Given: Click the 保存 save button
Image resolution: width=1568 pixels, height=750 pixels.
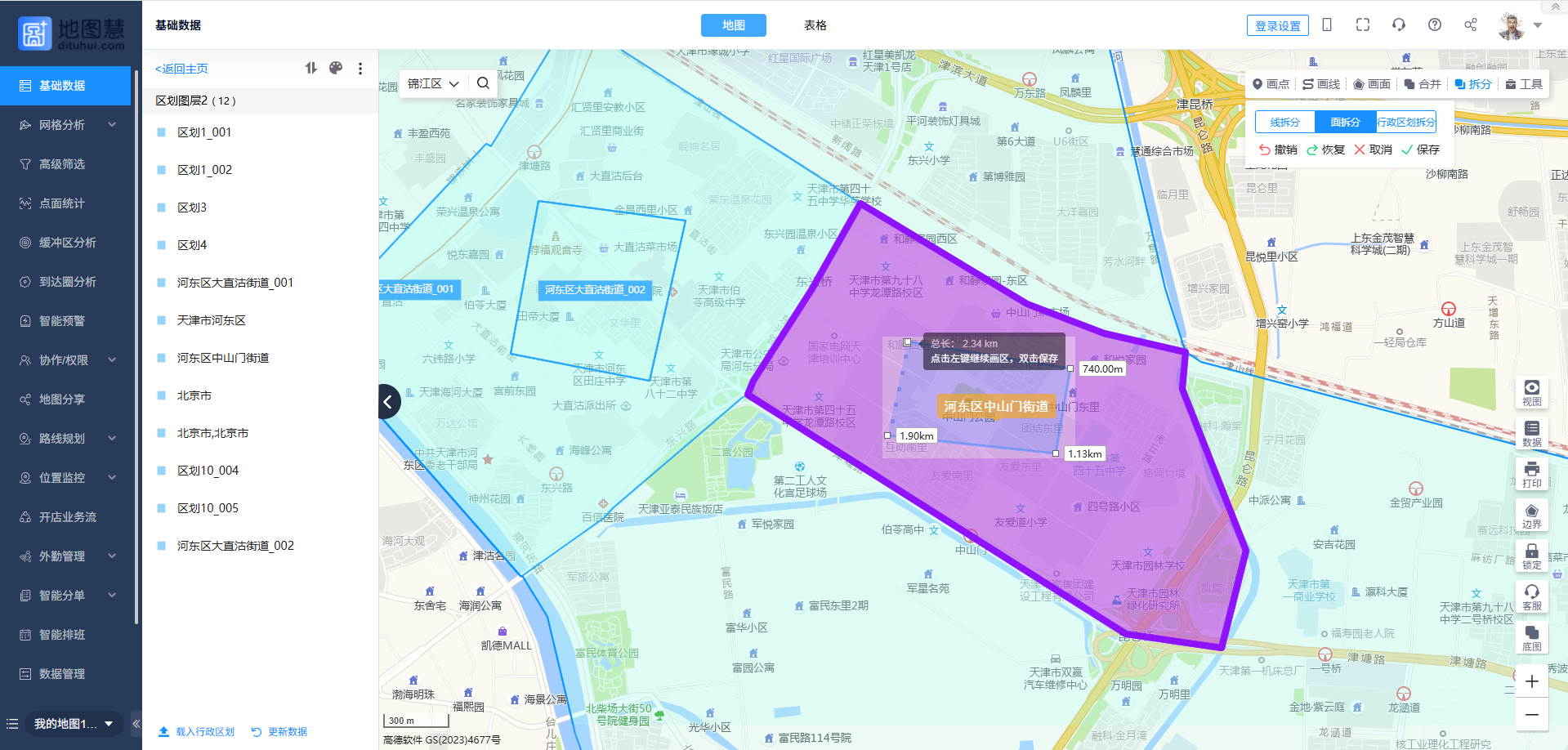Looking at the screenshot, I should tap(1420, 150).
